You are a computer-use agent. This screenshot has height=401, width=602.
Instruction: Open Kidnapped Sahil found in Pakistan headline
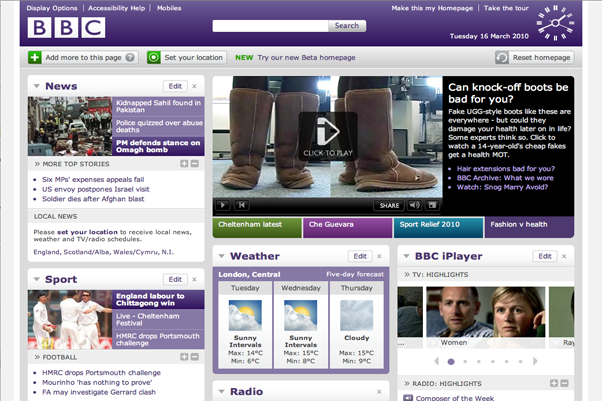(x=158, y=106)
